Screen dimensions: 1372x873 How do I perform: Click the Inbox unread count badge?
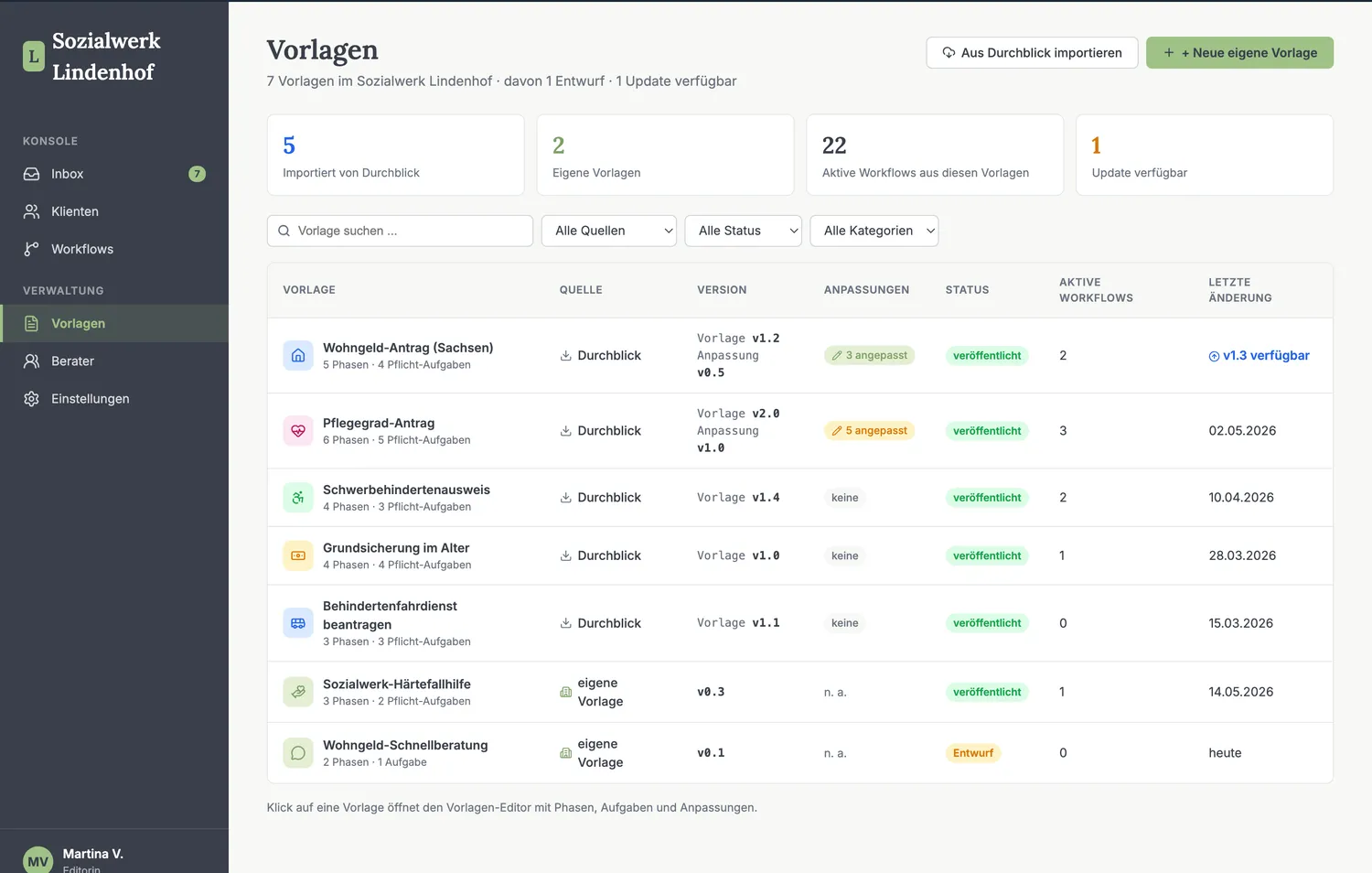197,174
